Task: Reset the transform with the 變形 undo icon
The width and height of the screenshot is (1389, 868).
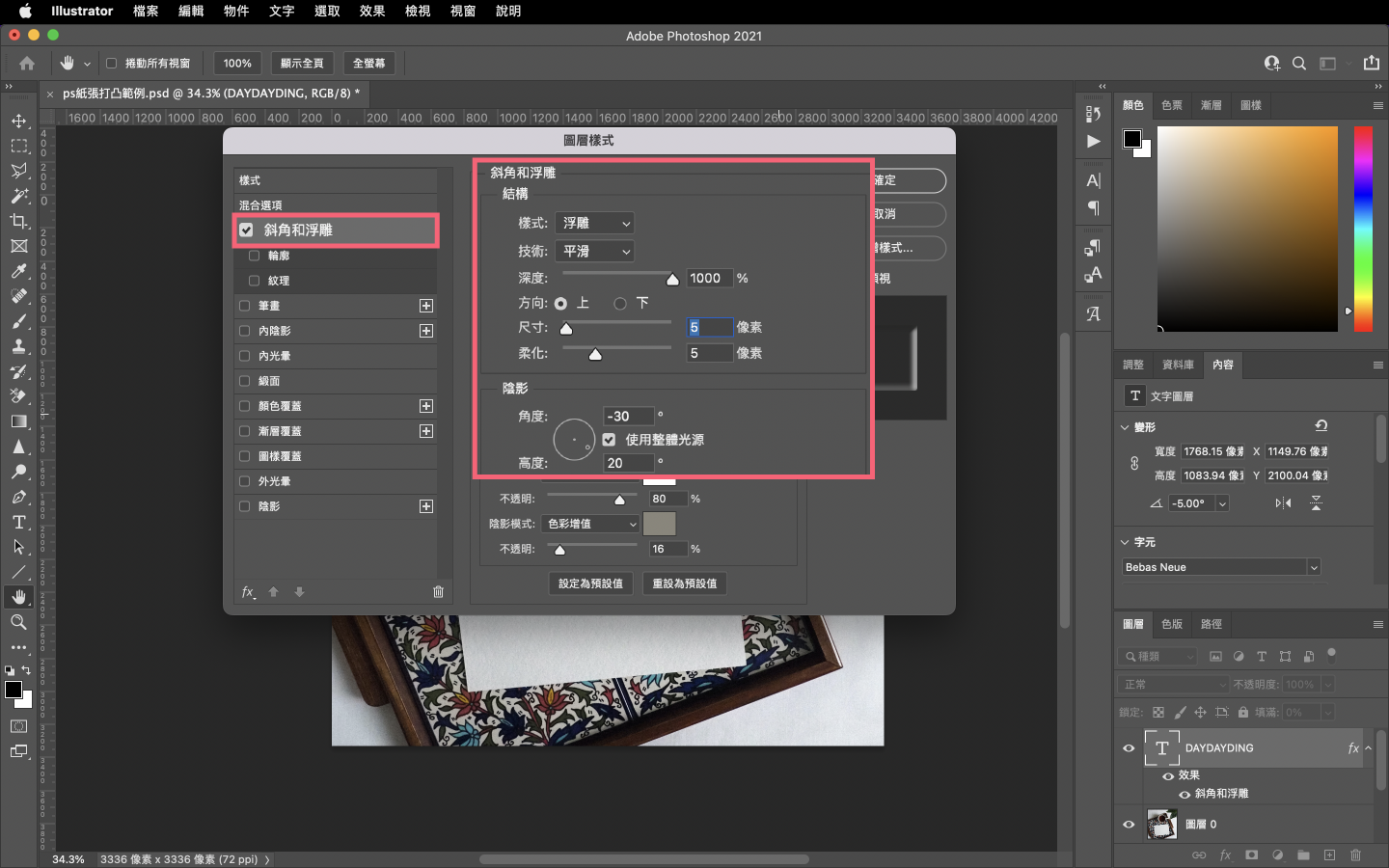Action: pos(1321,425)
